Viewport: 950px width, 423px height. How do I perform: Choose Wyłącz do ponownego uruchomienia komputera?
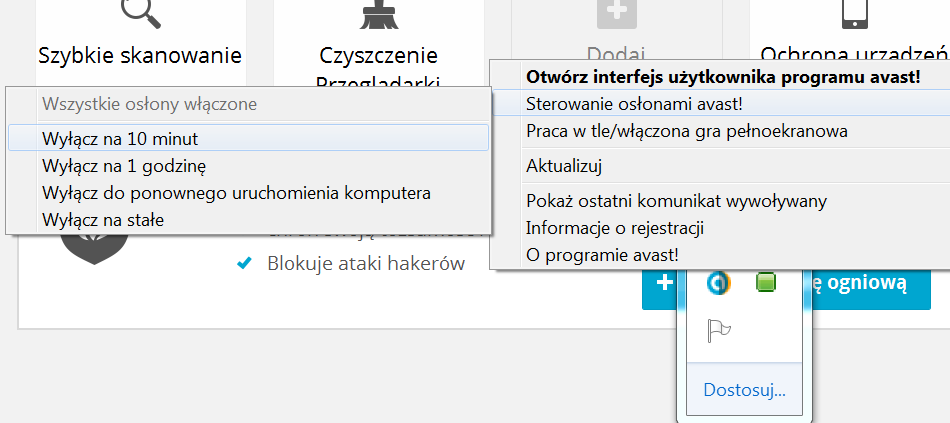click(248, 193)
